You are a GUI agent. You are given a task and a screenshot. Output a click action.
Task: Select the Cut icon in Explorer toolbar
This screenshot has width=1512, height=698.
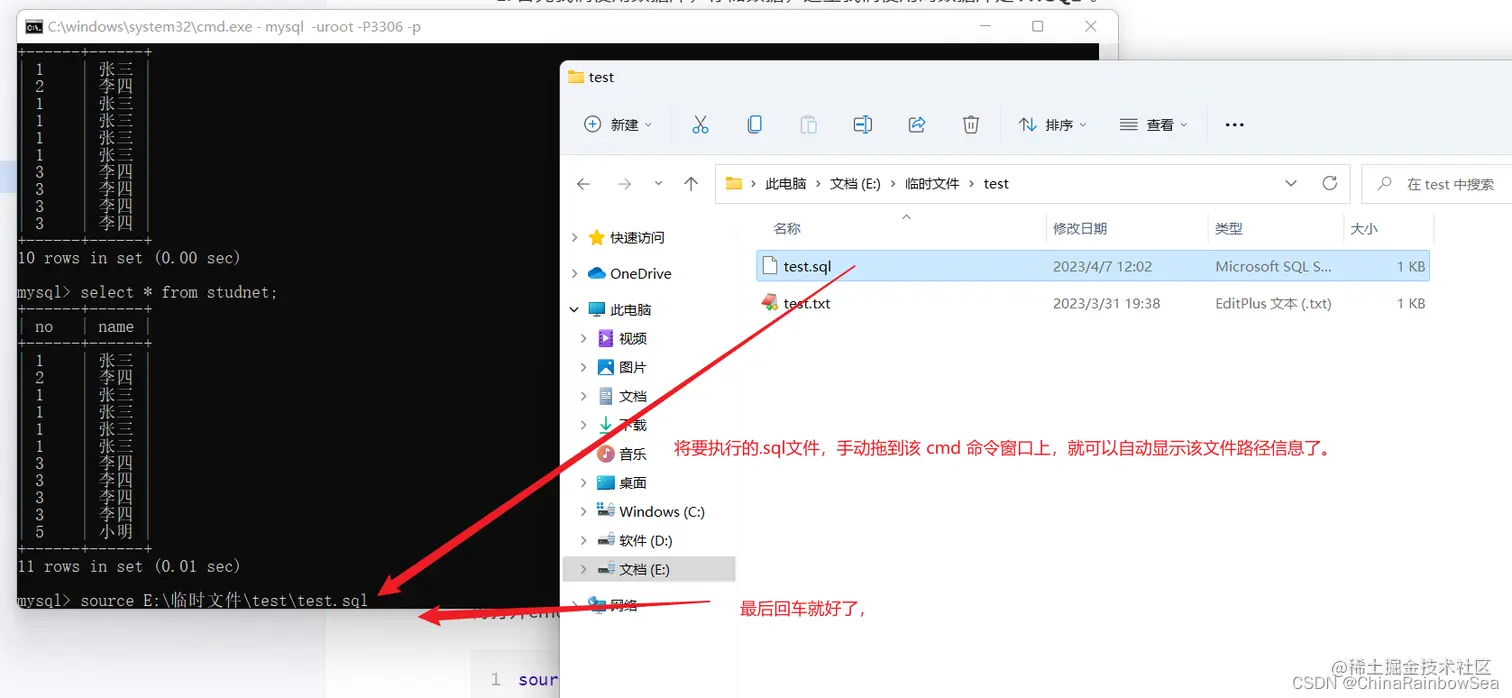[700, 124]
